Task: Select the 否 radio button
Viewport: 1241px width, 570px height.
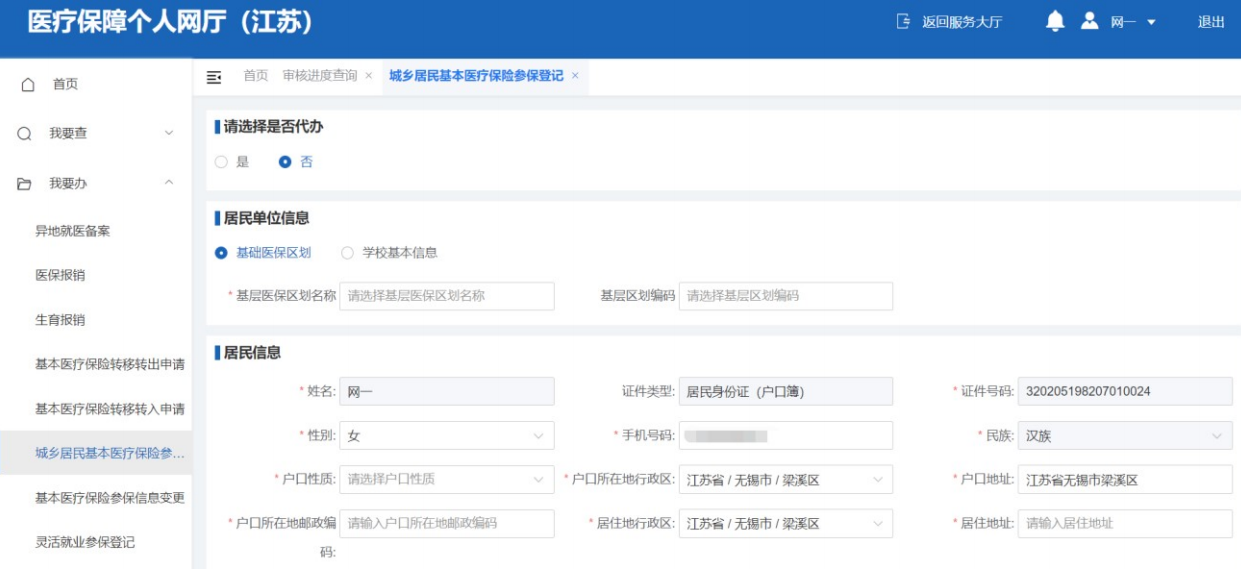Action: (285, 162)
